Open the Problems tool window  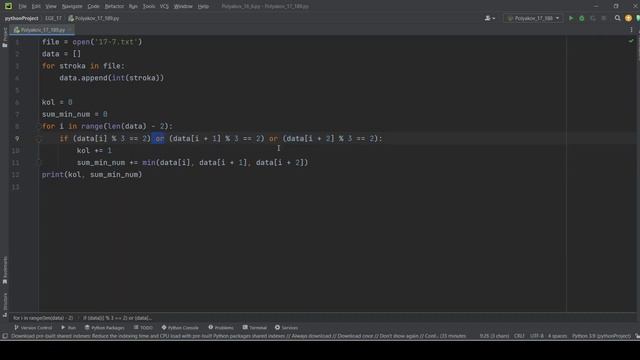tap(221, 328)
